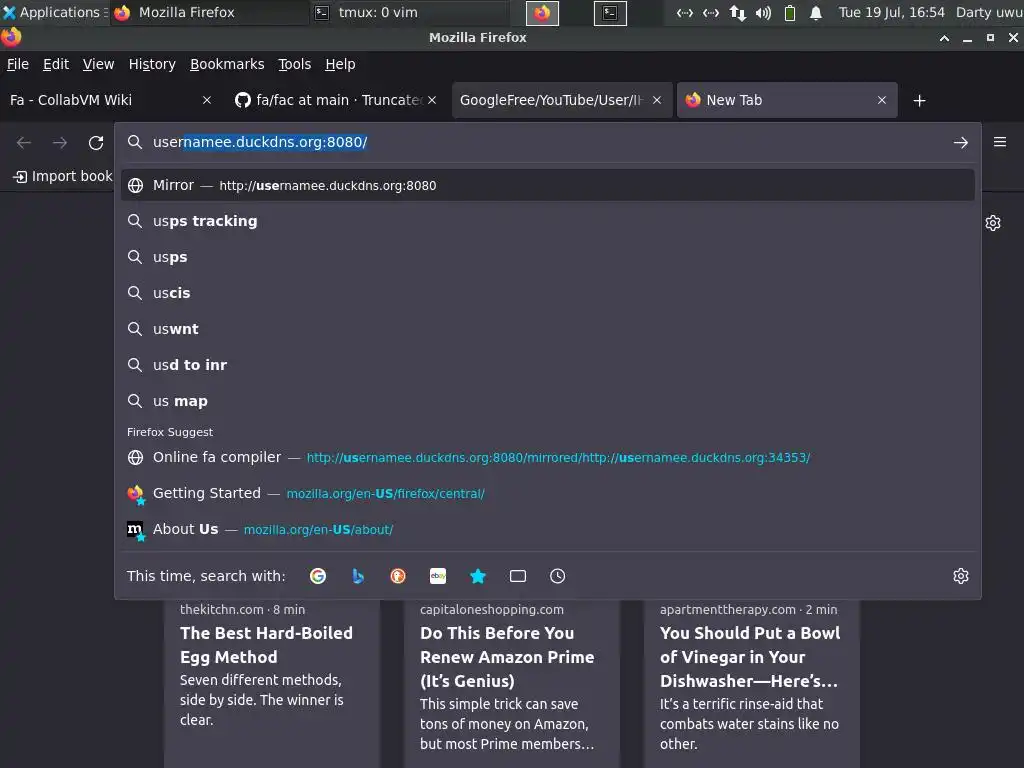
Task: Search in open Tabs icon
Action: pos(518,576)
